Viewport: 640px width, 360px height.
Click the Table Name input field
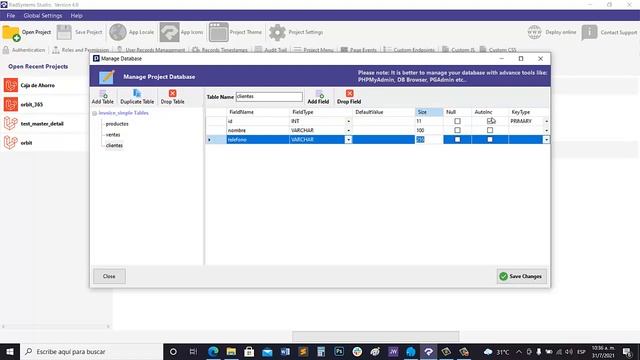[269, 97]
